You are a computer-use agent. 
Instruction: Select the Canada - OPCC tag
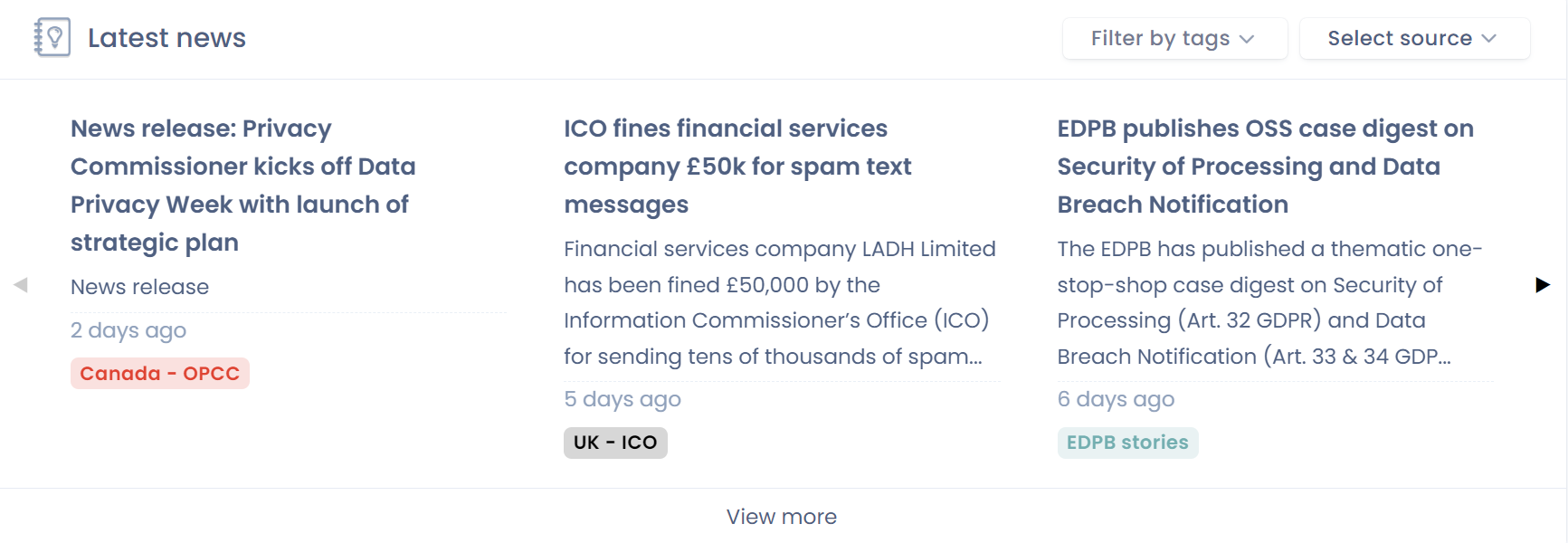(x=159, y=374)
